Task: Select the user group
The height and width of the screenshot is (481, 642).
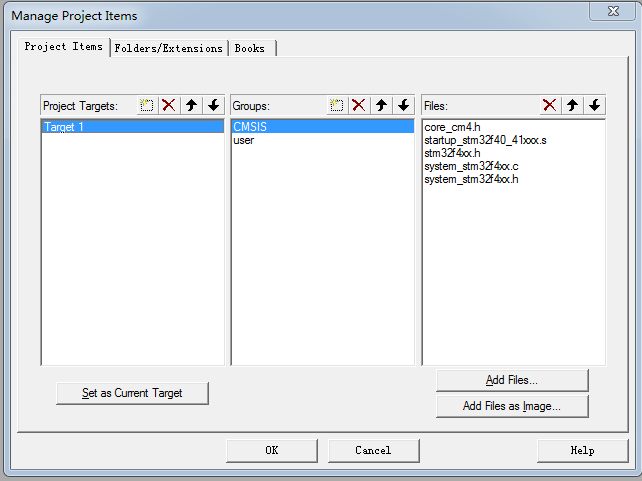Action: point(323,140)
